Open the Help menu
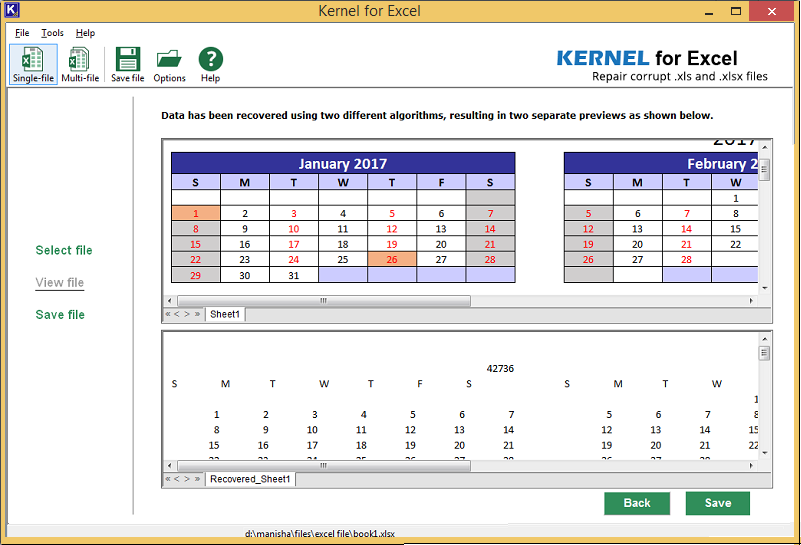Viewport: 801px width, 545px height. (x=85, y=33)
